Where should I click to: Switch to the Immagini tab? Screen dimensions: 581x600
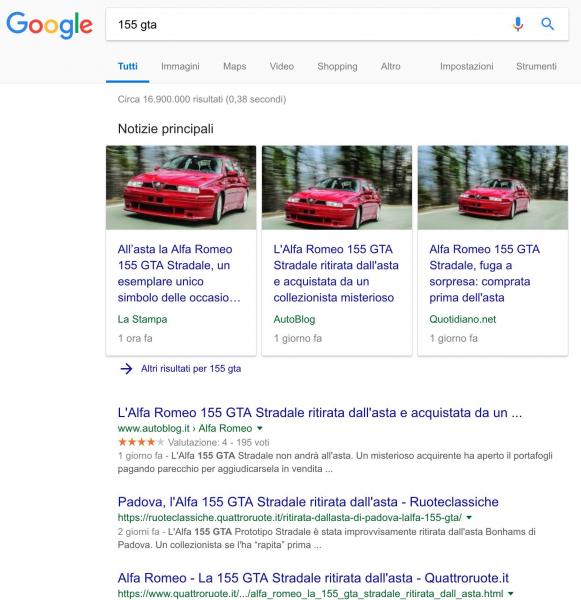[x=180, y=67]
